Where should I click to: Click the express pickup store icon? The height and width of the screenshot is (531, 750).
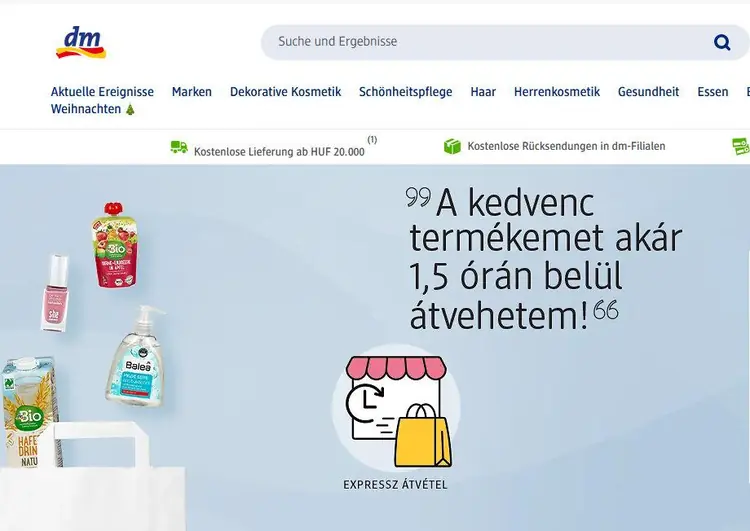[x=398, y=410]
